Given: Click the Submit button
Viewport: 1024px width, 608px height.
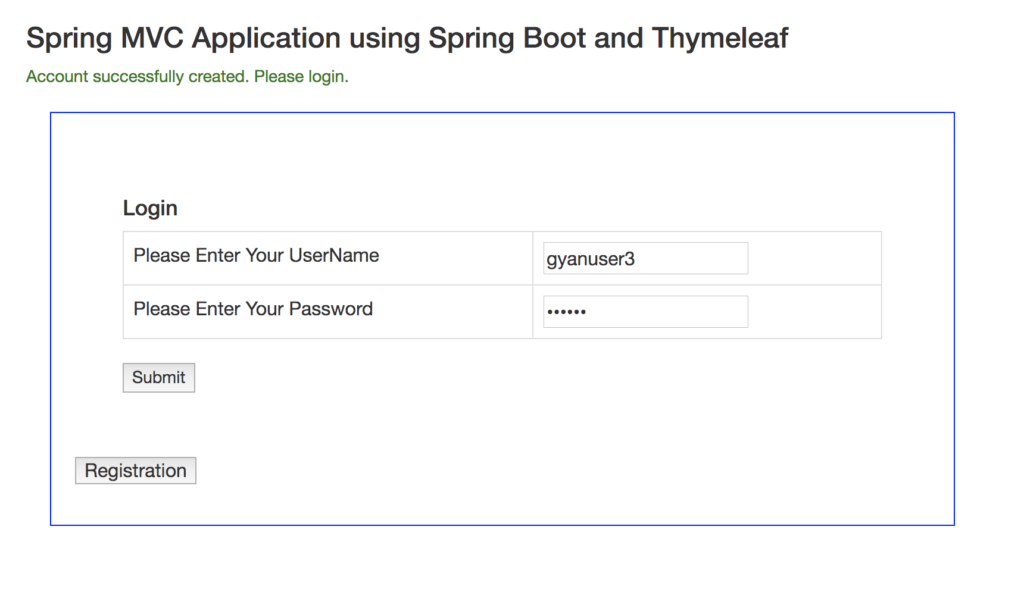Looking at the screenshot, I should coord(159,377).
